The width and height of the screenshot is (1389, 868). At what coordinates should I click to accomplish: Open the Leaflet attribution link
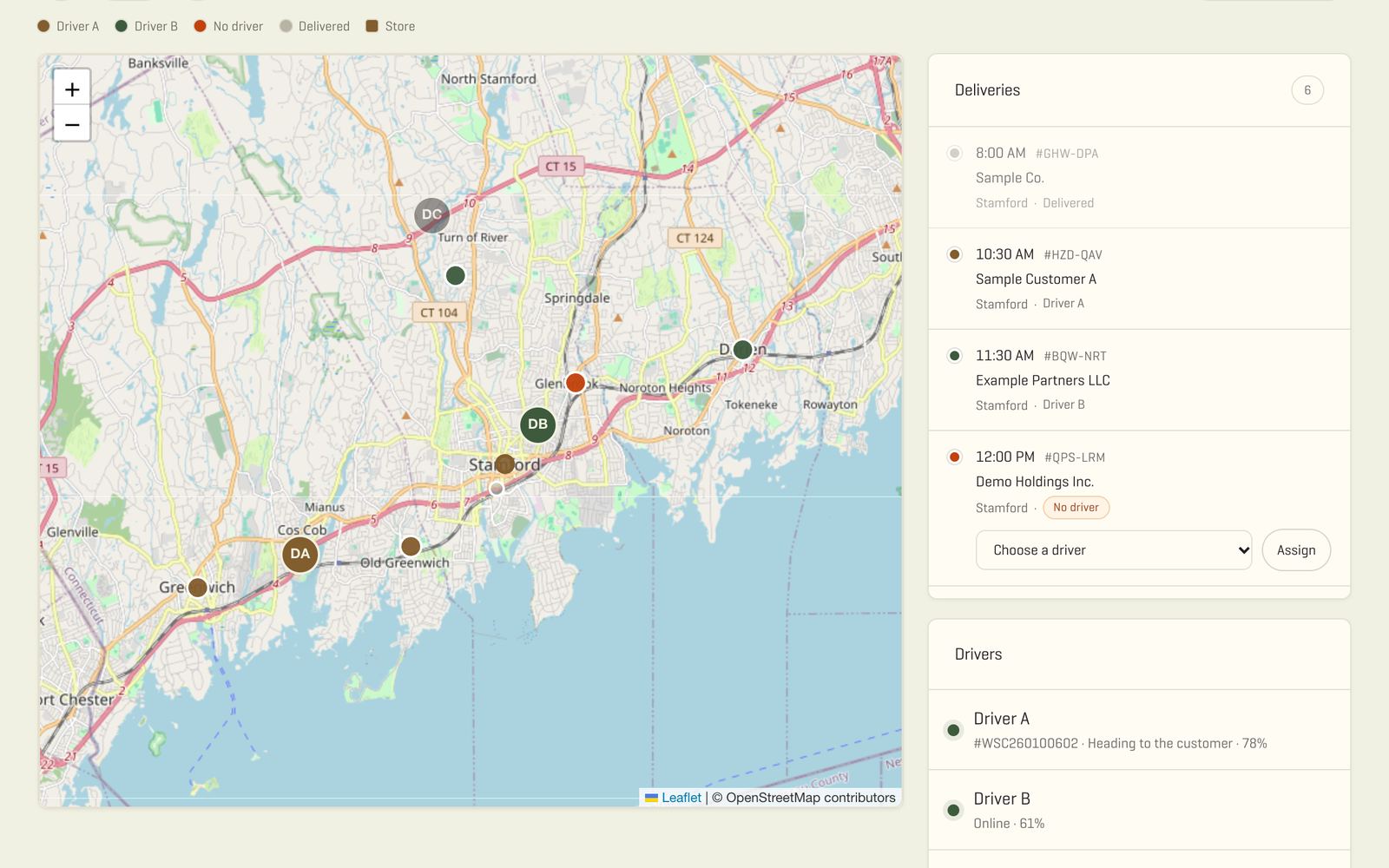point(681,798)
